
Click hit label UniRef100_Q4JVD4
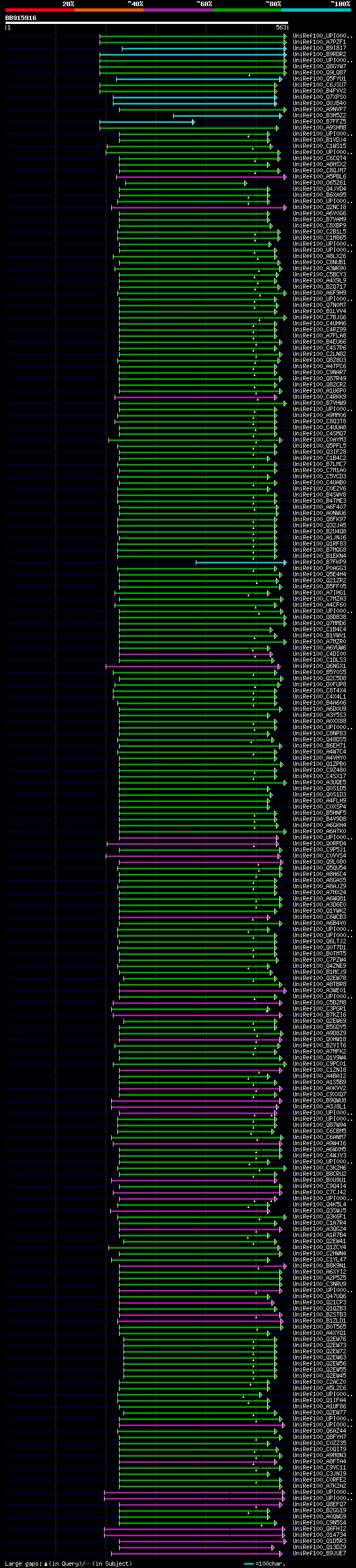pyautogui.click(x=319, y=189)
